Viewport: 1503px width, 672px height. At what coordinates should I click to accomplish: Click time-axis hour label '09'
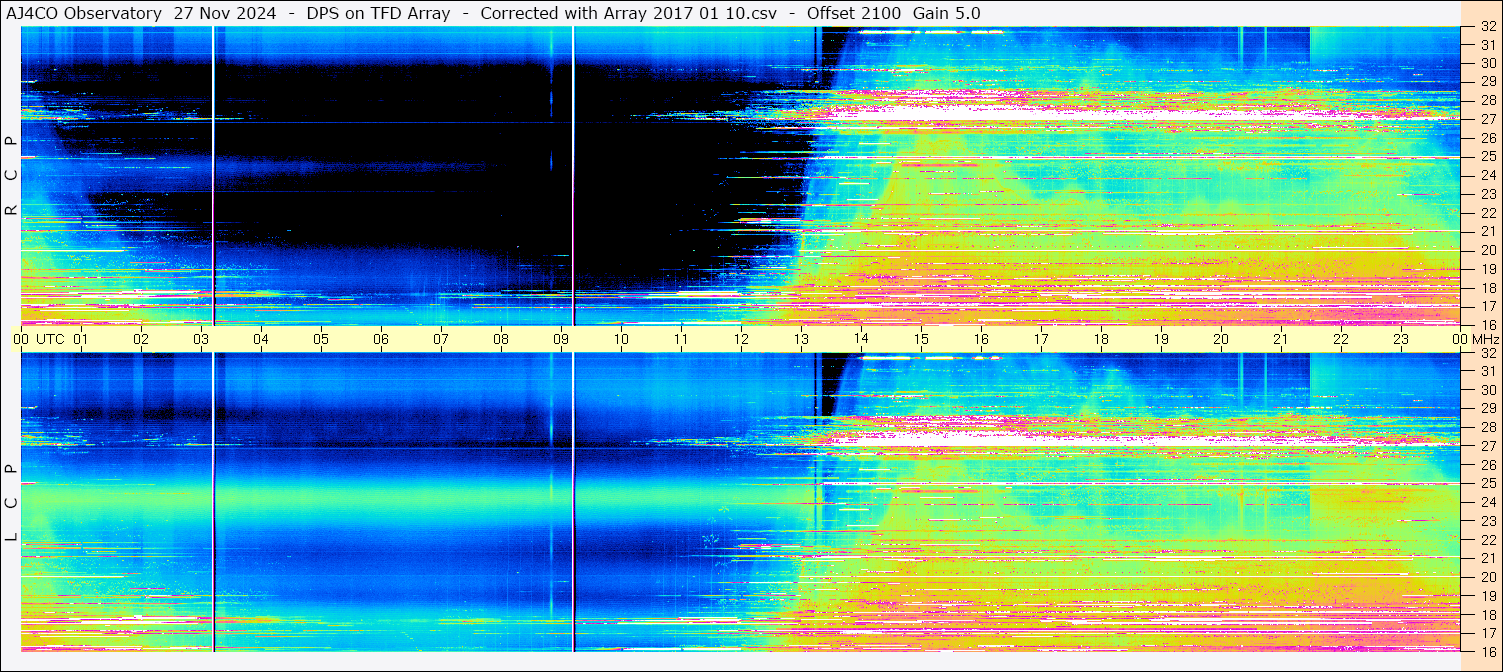(x=561, y=339)
